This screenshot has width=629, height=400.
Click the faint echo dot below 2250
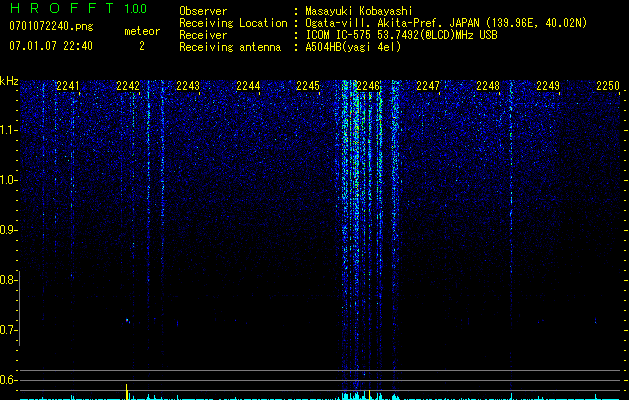595,321
